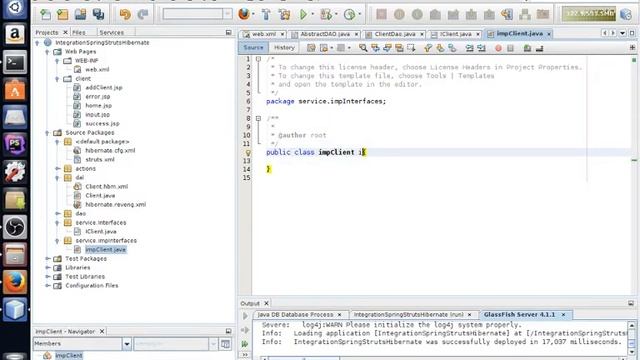Viewport: 640px width, 360px height.
Task: Click the red Start Macro Recording icon
Action: click(x=498, y=48)
